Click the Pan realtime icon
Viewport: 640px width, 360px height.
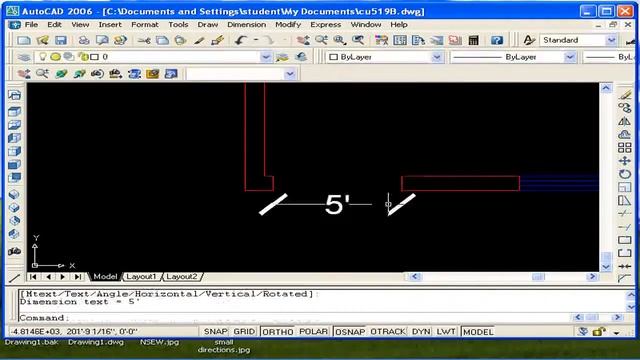(303, 40)
